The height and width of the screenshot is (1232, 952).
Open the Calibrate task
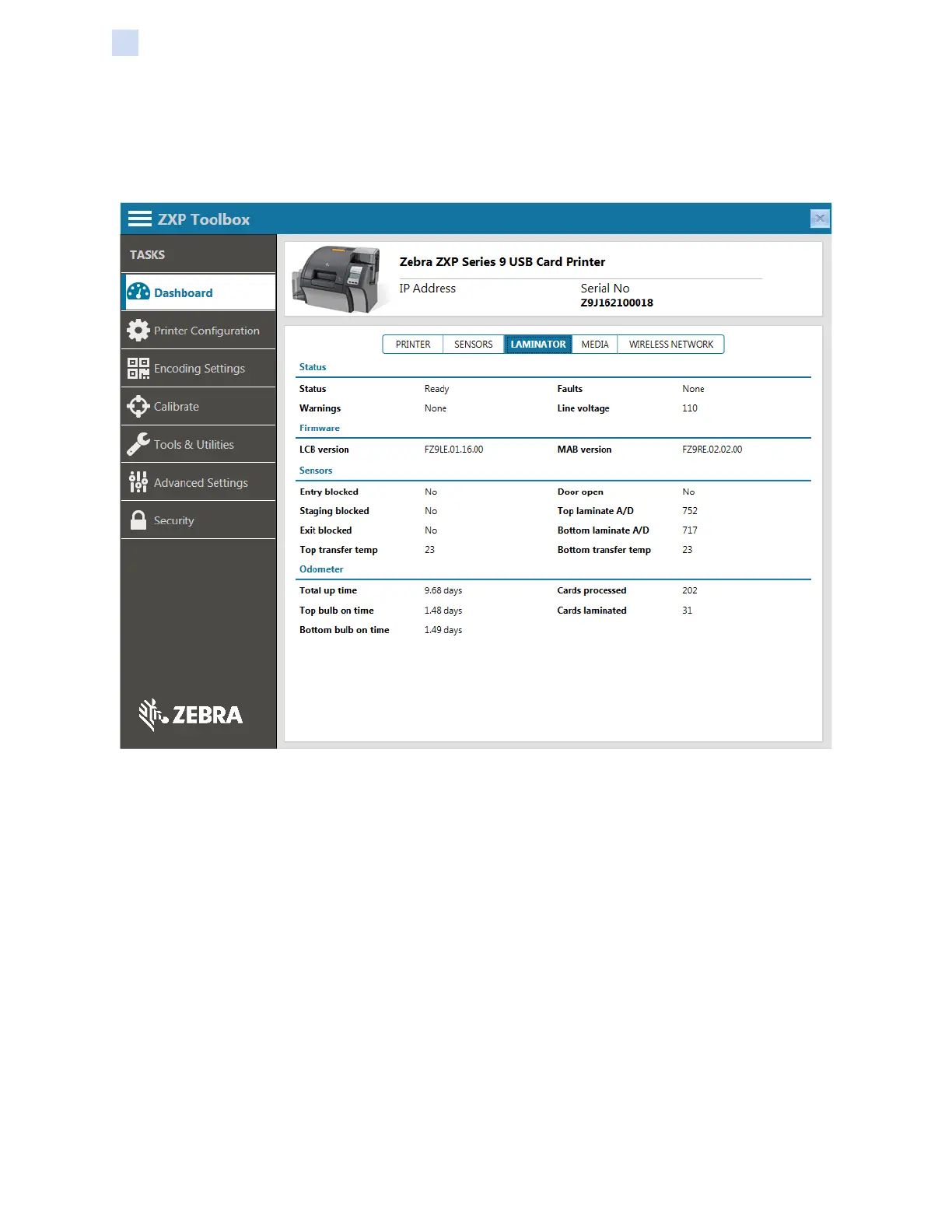pyautogui.click(x=198, y=407)
